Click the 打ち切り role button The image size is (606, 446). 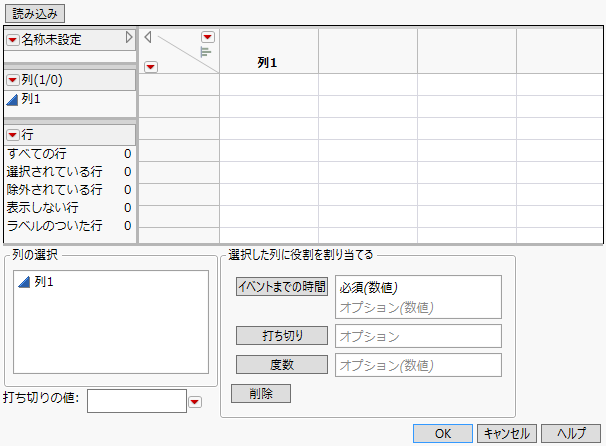pos(282,336)
